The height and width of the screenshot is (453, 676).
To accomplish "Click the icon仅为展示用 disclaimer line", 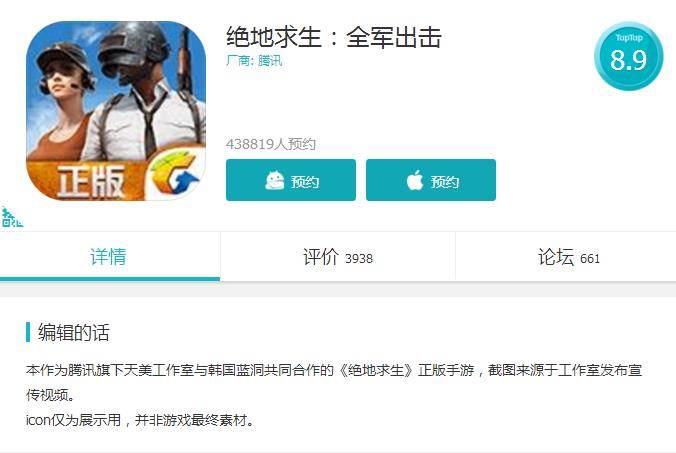I will pos(140,419).
